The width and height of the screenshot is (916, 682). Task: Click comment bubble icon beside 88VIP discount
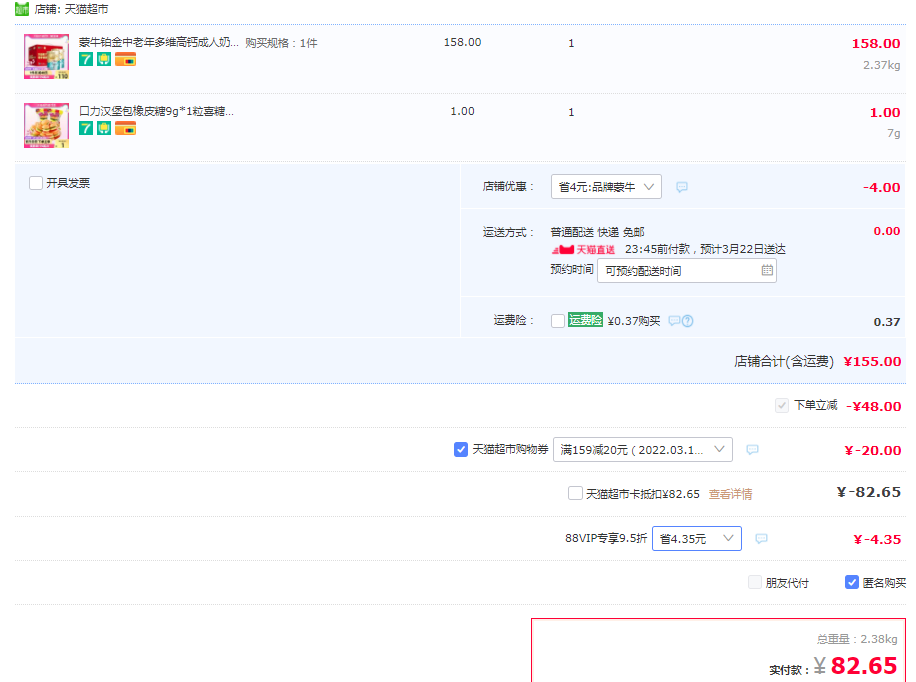761,538
